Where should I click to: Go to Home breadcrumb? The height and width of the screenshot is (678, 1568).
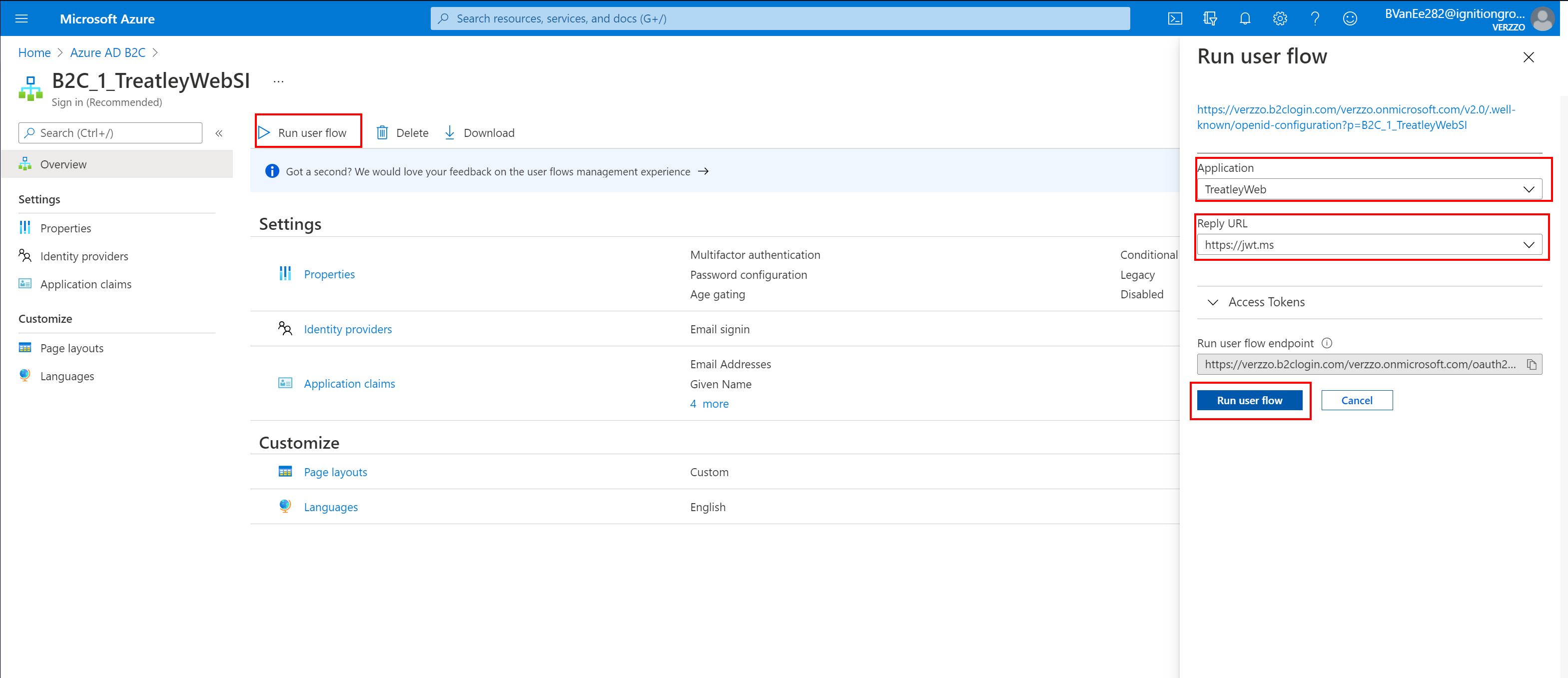tap(34, 53)
